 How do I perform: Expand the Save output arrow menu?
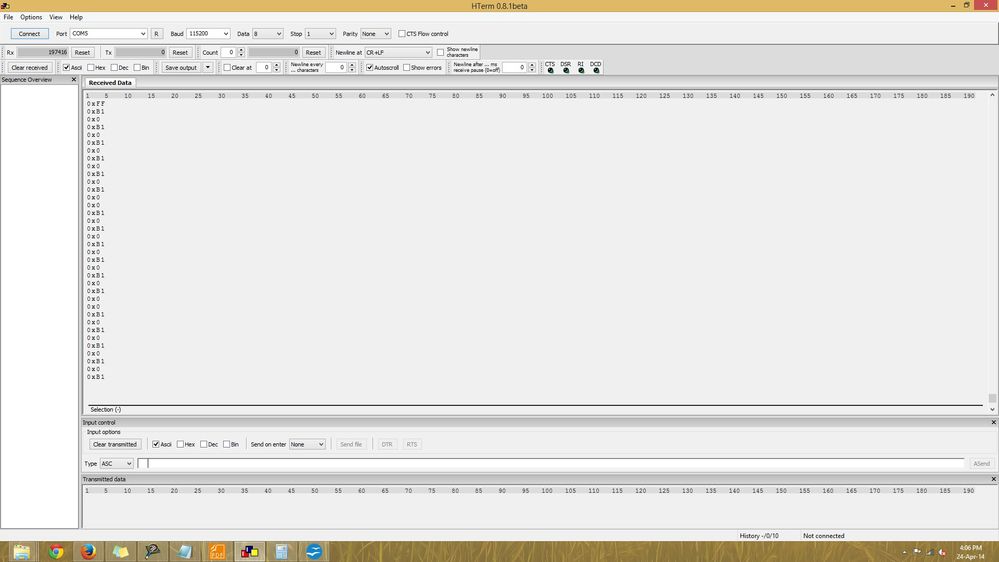click(208, 68)
